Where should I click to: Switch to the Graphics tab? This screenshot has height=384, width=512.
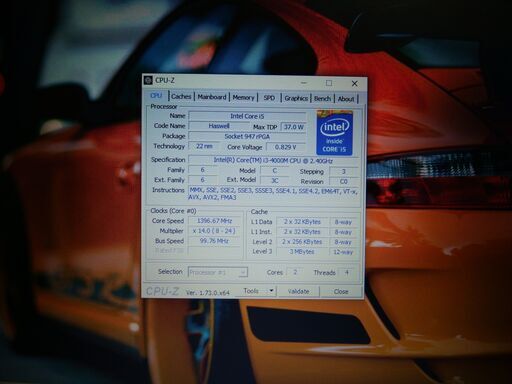[x=296, y=98]
